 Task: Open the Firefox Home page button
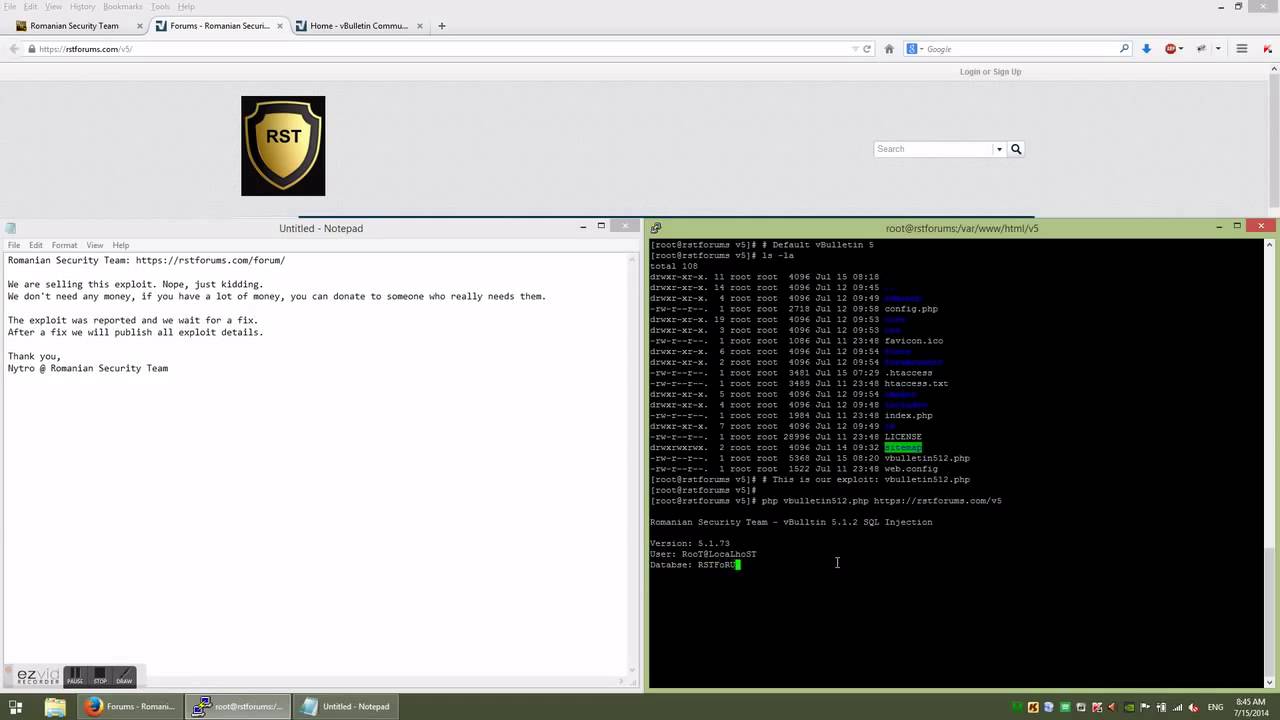[x=889, y=48]
